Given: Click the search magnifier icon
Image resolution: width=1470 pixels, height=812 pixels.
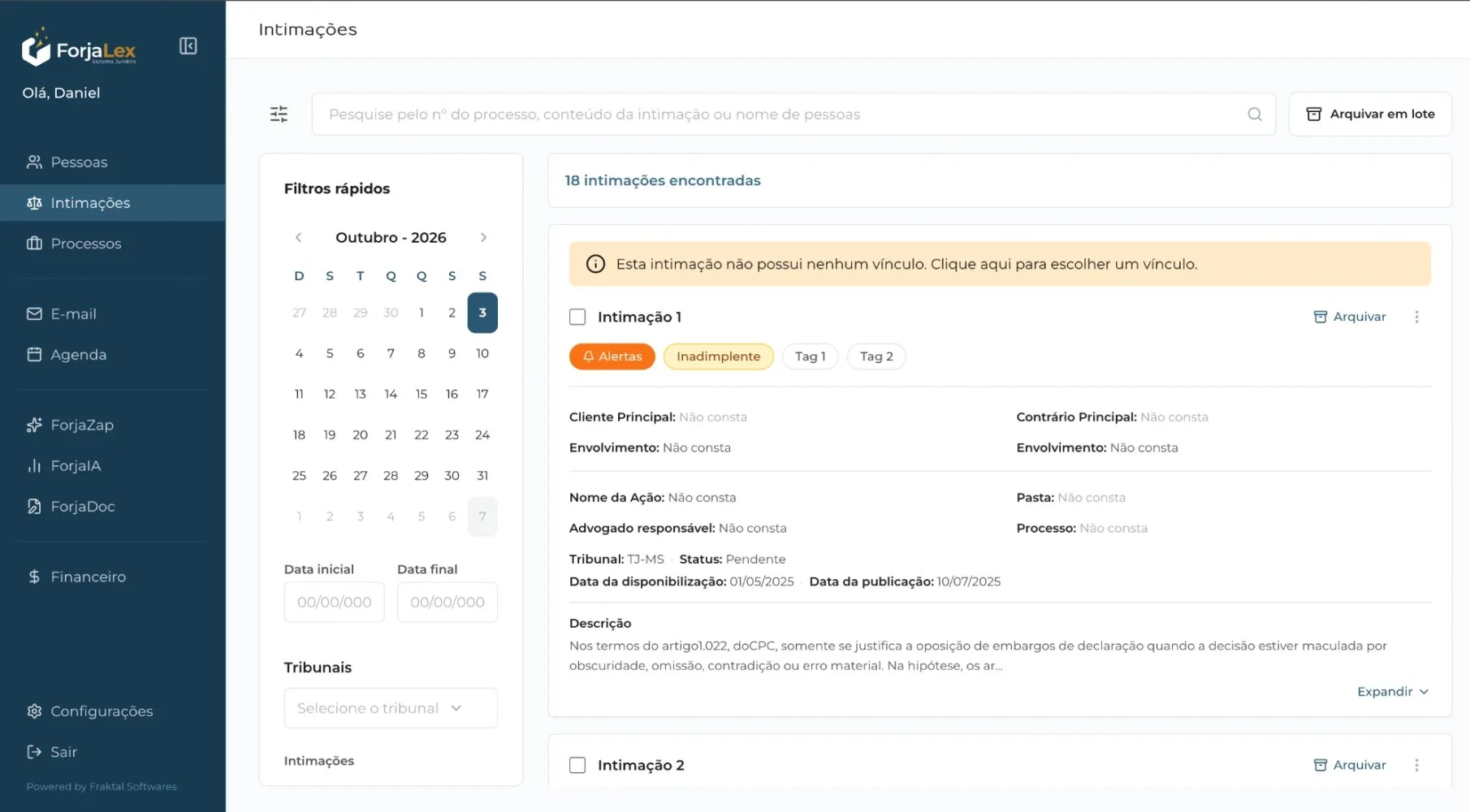Looking at the screenshot, I should click(1255, 114).
